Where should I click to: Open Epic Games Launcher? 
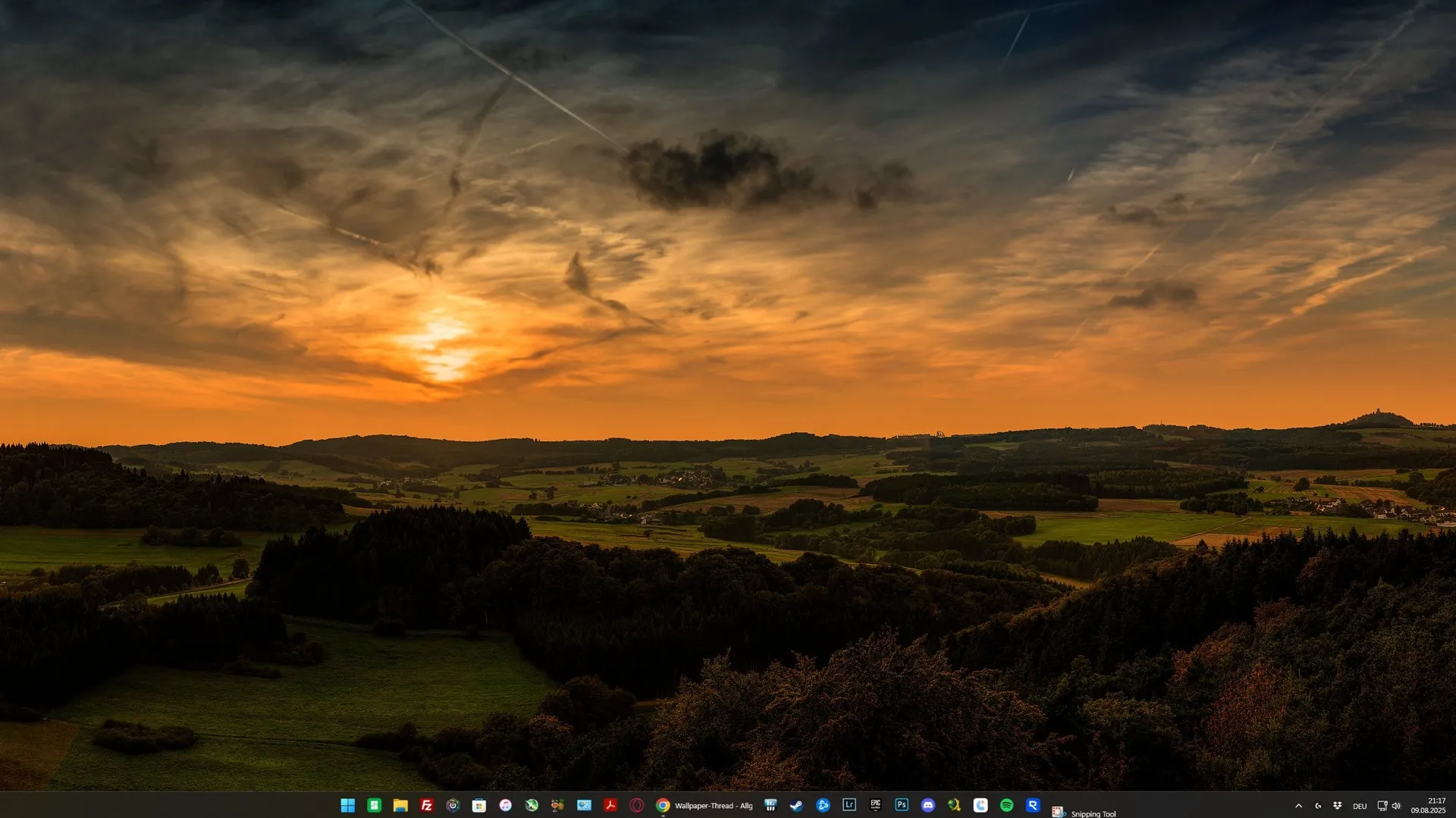tap(875, 805)
